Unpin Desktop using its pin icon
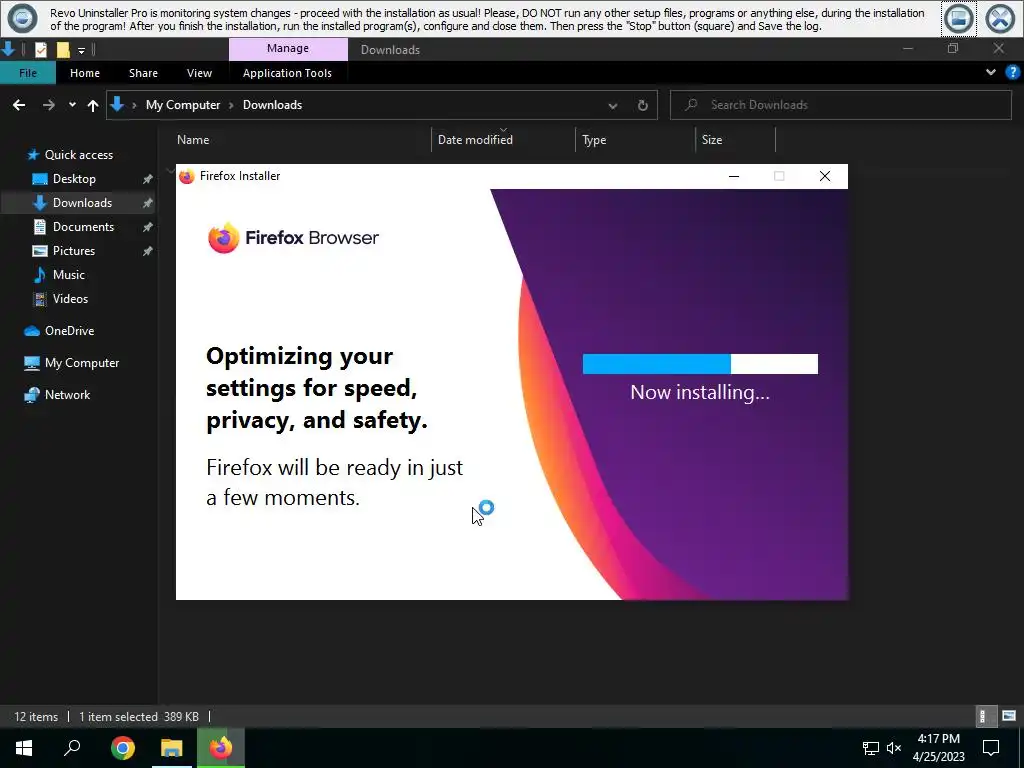1024x768 pixels. (148, 179)
